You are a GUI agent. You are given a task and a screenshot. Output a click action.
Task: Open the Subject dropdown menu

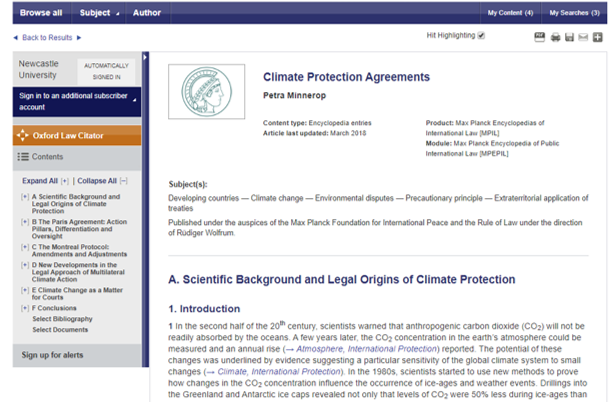click(98, 13)
